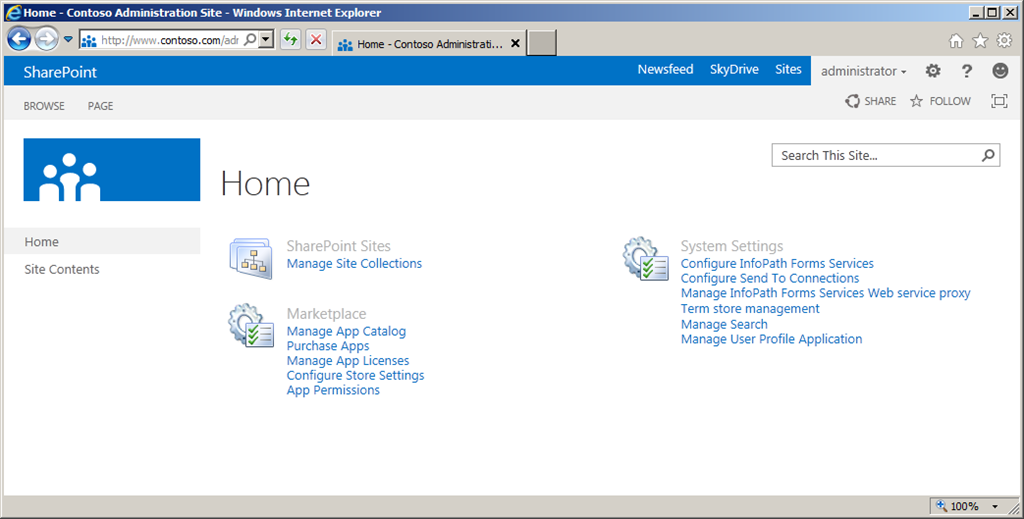Click the site search magnifier icon
Screen dimensions: 1024x519
click(989, 155)
